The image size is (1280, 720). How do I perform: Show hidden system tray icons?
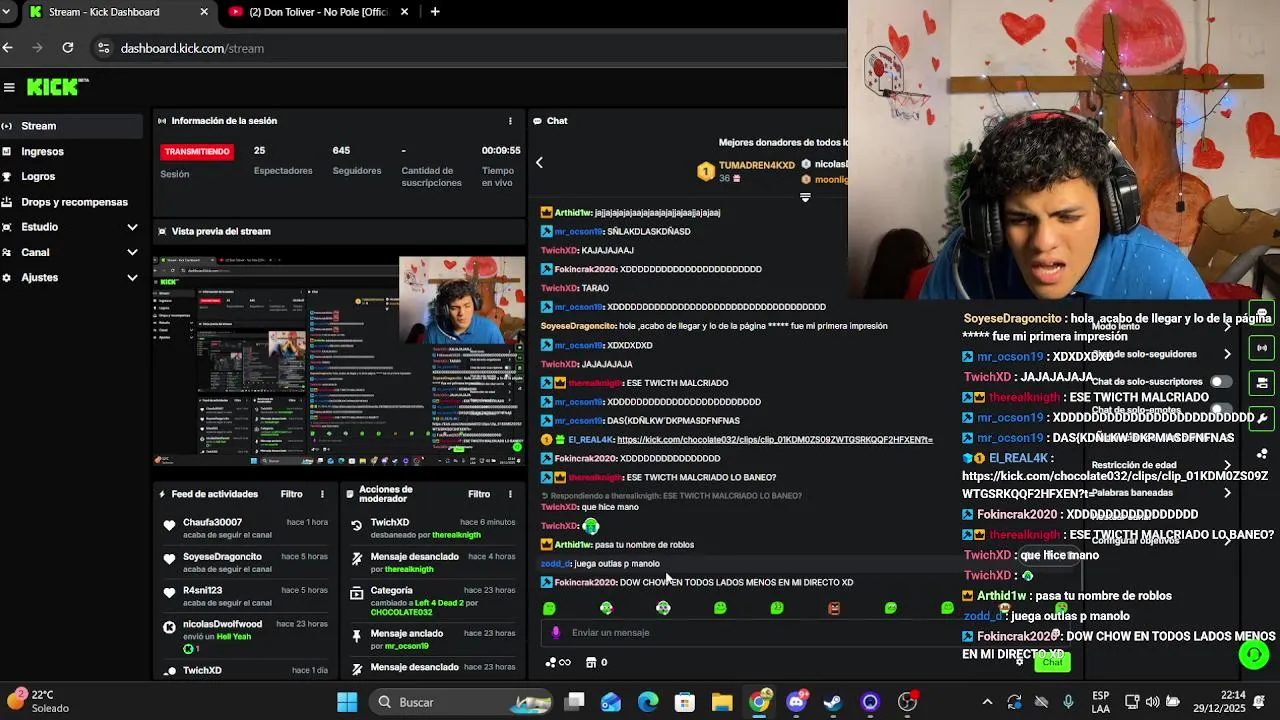click(987, 702)
